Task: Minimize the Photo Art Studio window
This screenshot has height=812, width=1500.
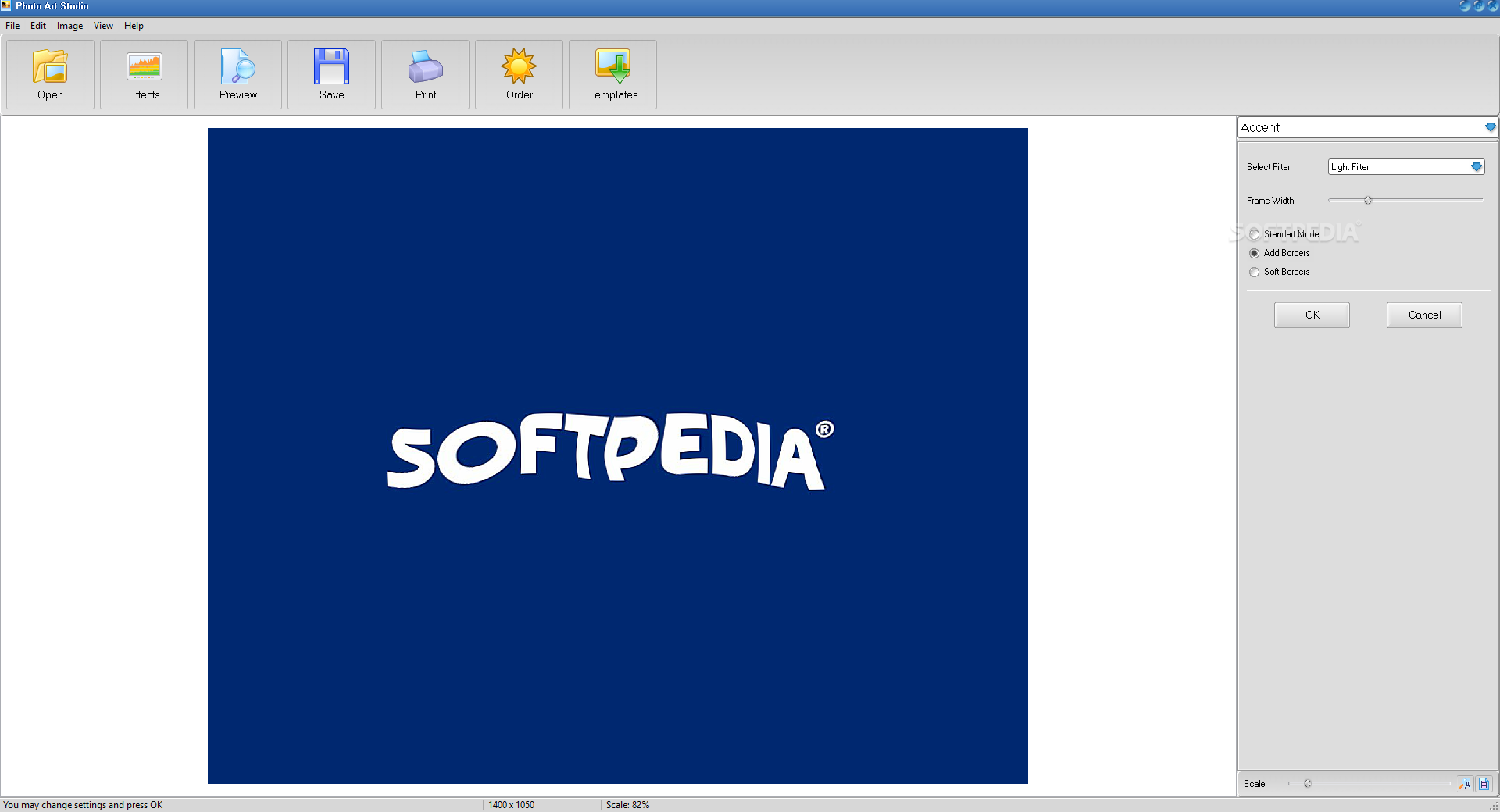Action: [x=1465, y=5]
